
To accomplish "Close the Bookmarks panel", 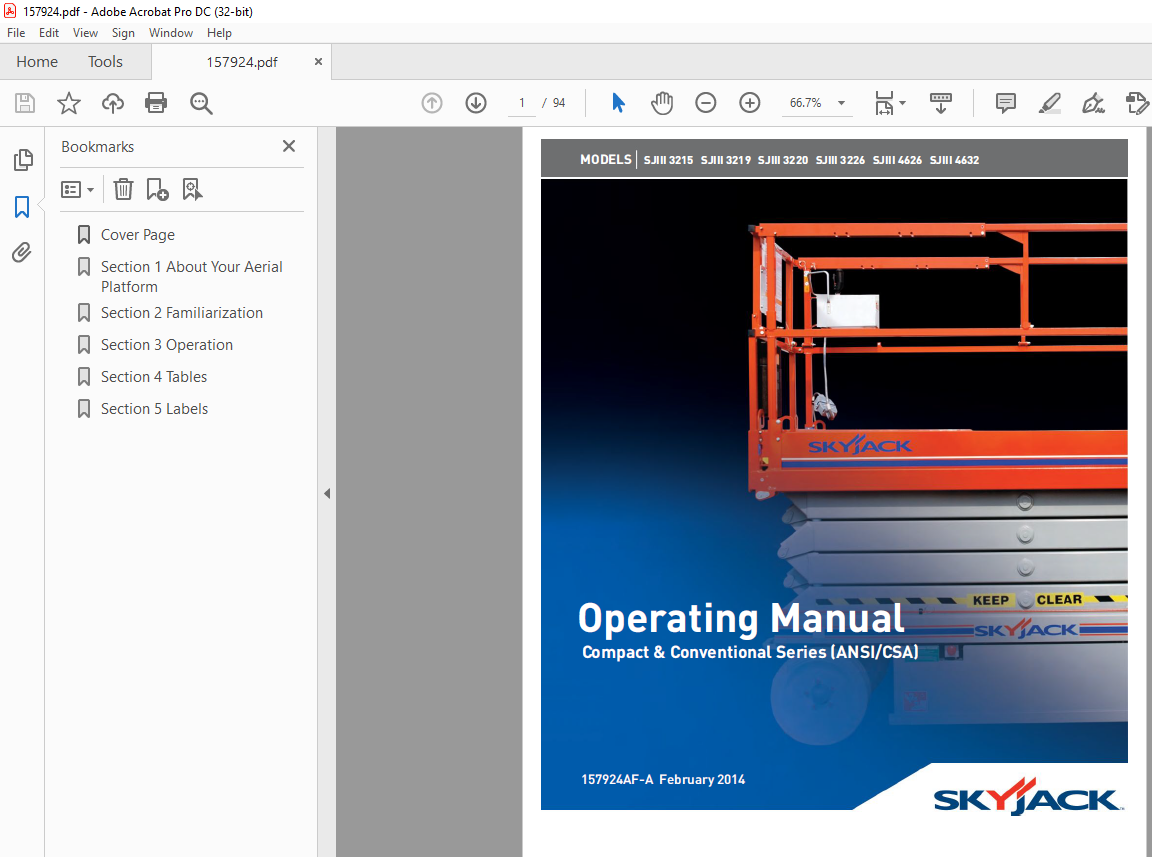I will 289,146.
